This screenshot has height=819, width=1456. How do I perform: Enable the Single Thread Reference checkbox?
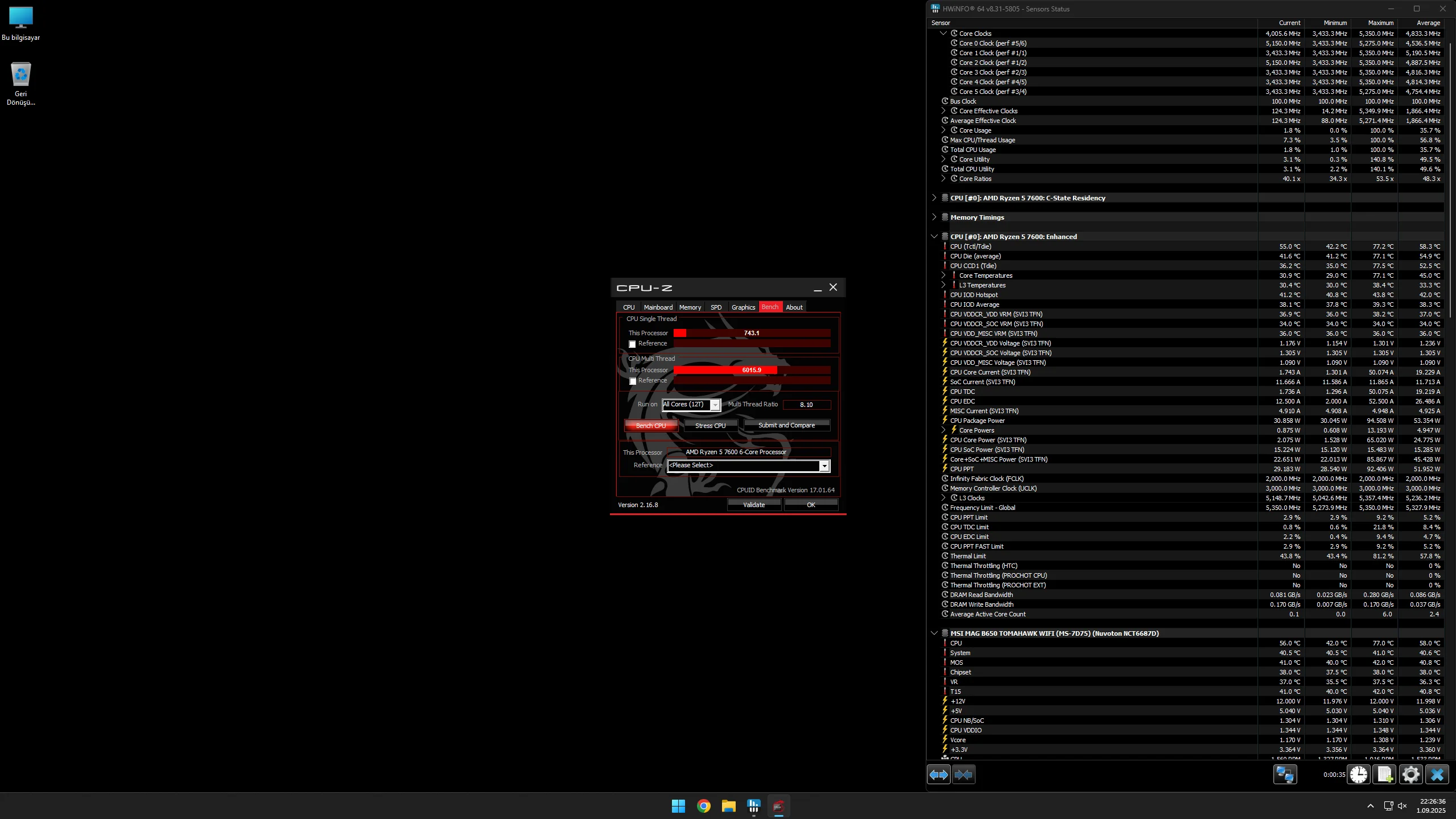632,344
